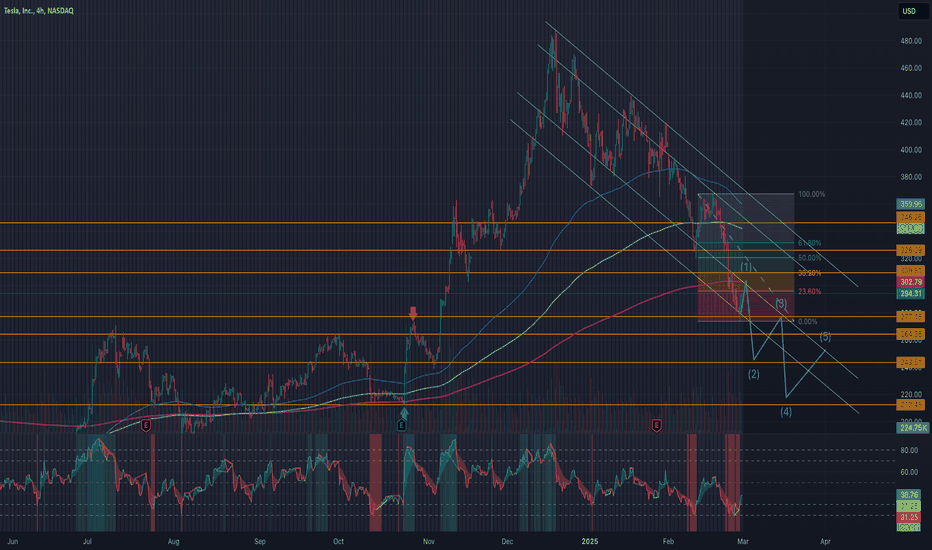This screenshot has height=550, width=932.
Task: Select the 264.38 orange price label
Action: pyautogui.click(x=911, y=334)
